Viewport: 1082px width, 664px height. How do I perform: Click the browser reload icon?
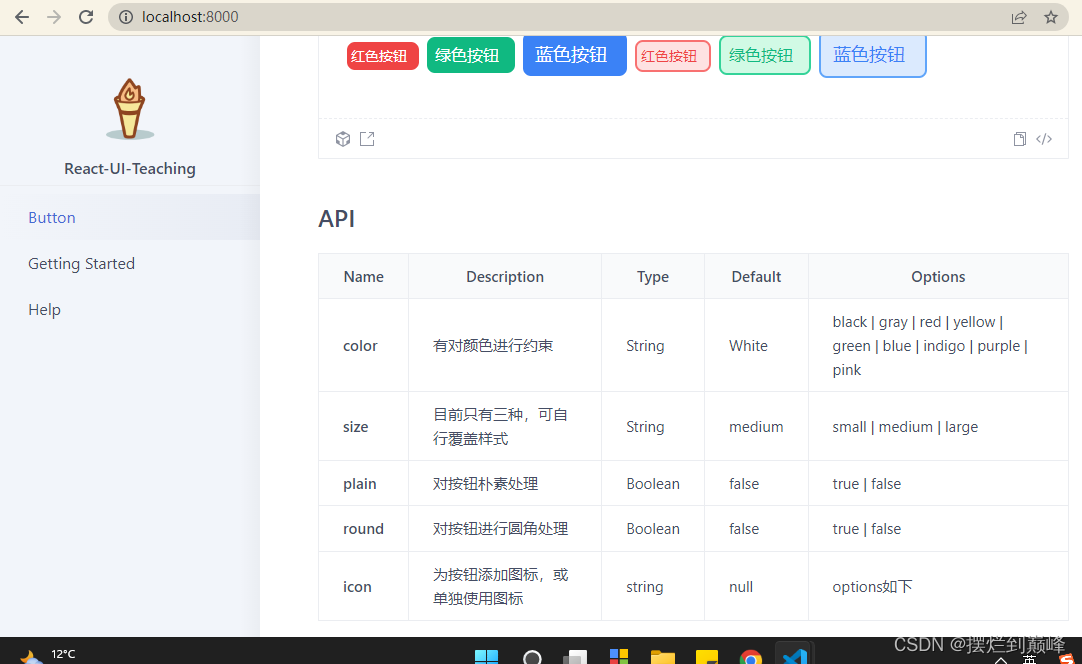(x=85, y=16)
